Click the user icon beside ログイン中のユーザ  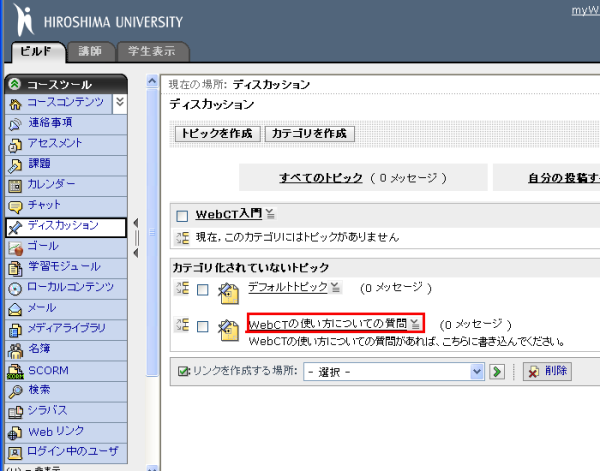coord(15,453)
